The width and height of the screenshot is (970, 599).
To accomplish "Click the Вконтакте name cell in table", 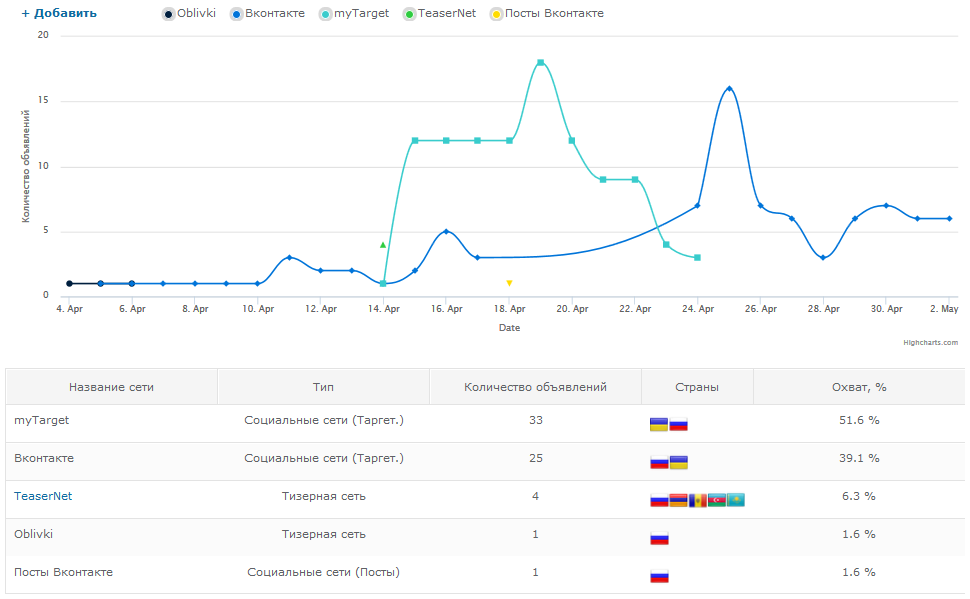I will (44, 458).
